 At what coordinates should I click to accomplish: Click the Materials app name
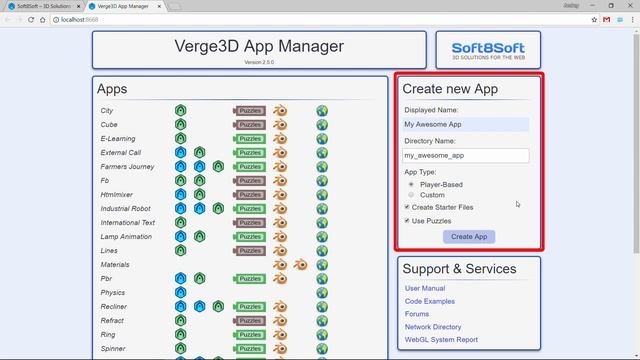(x=115, y=264)
